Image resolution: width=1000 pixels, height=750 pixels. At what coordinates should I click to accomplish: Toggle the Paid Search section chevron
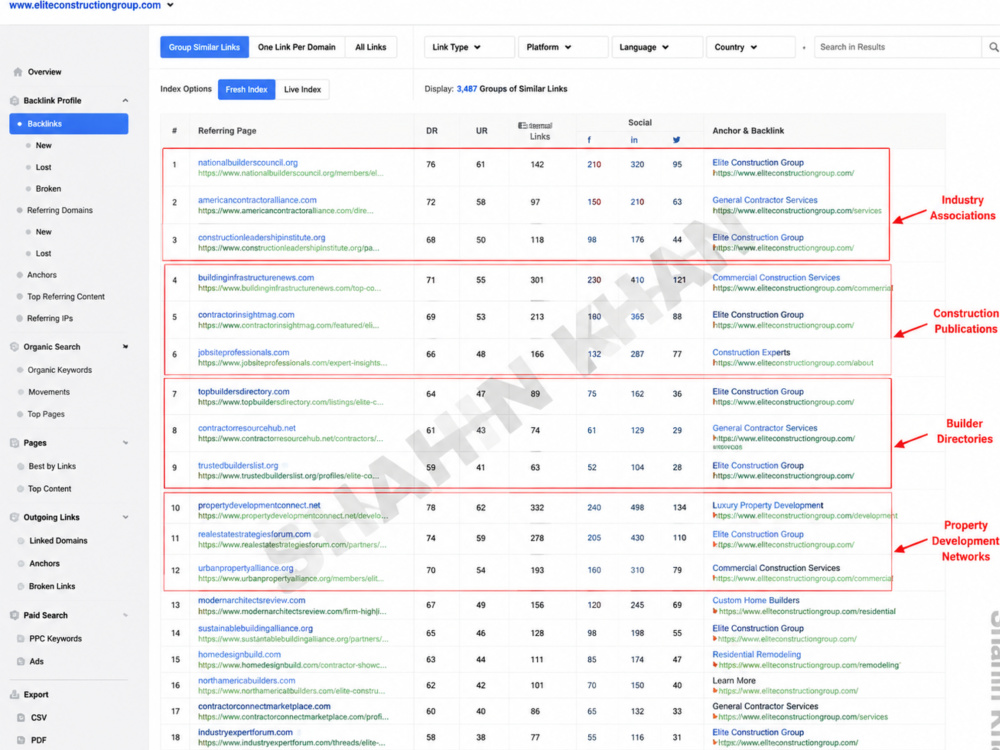tap(125, 615)
